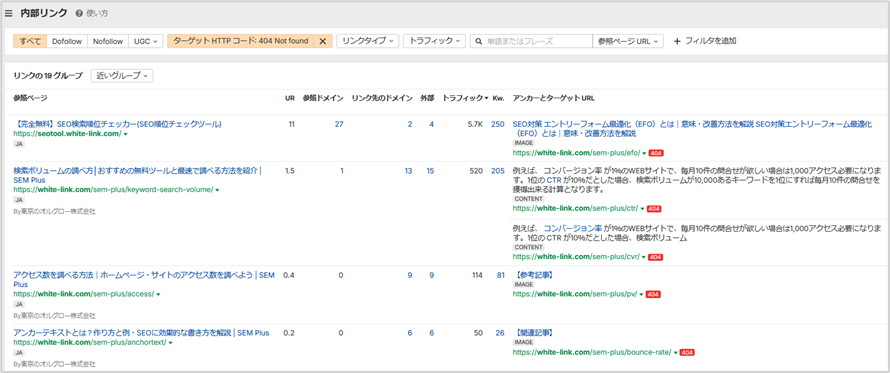
Task: Expand keyword-search-volume URL dropdown arrow
Action: 217,190
